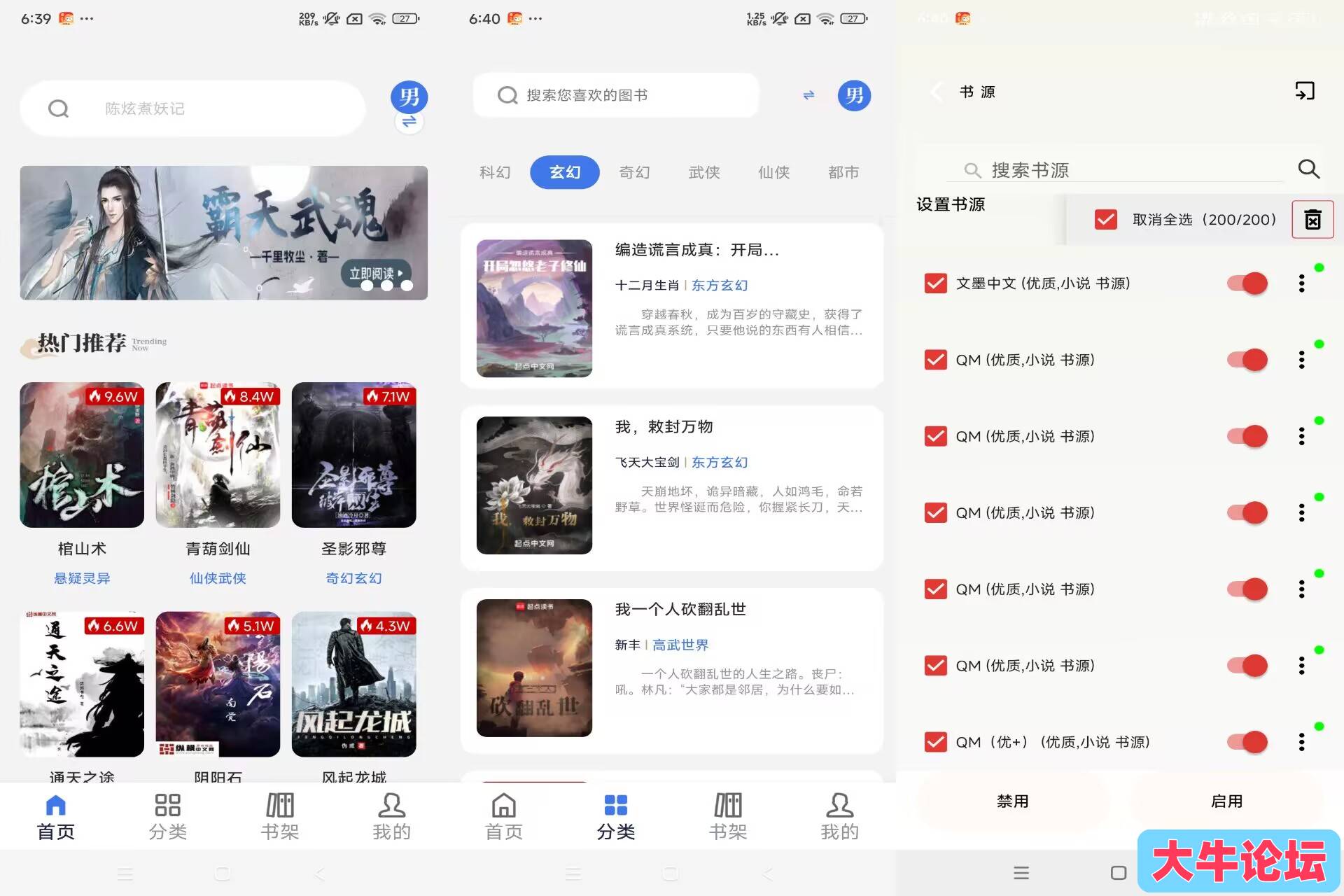The width and height of the screenshot is (1344, 896).
Task: Tap the 启用 button
Action: point(1227,801)
